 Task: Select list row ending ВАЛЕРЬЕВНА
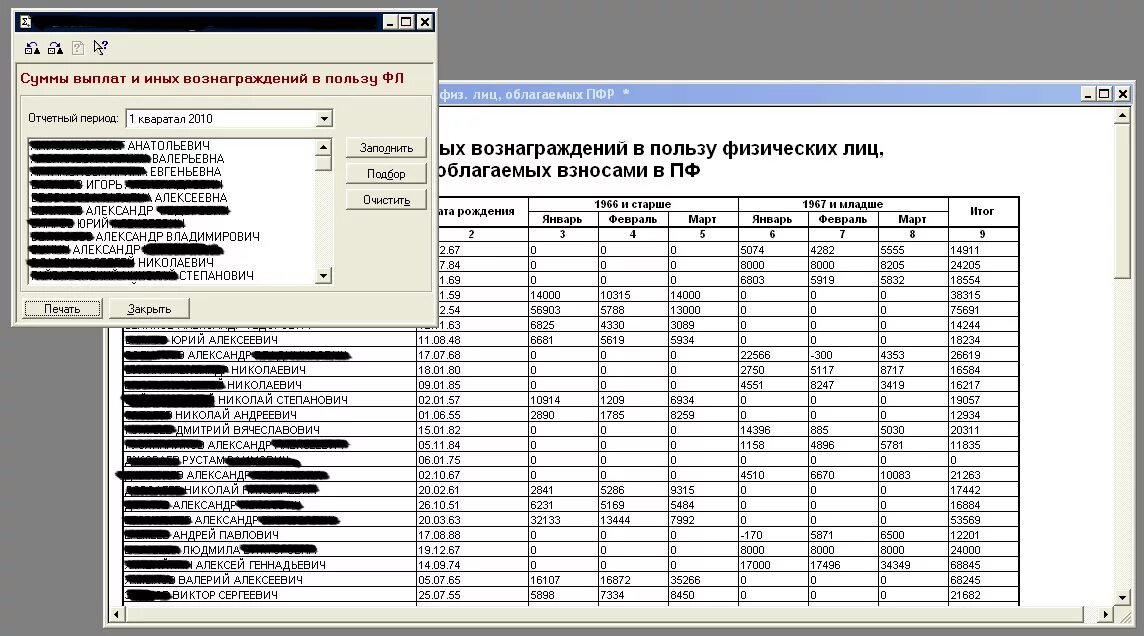tap(172, 159)
